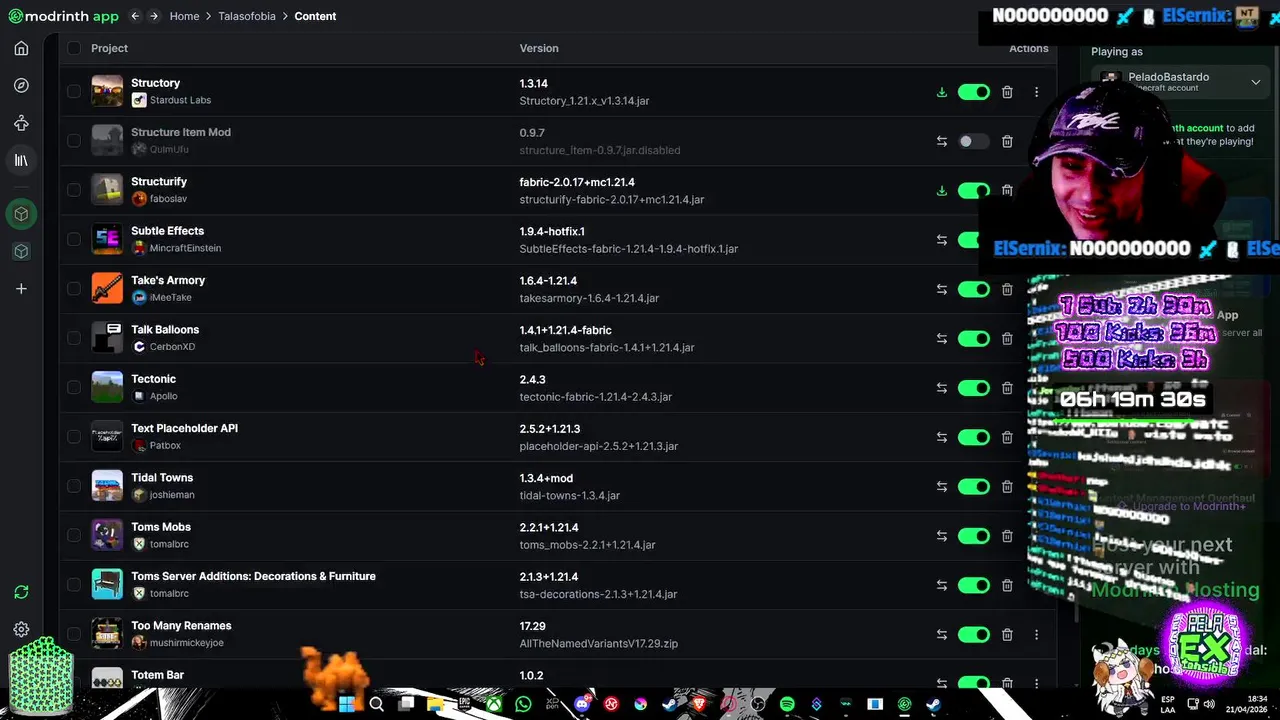Click the placeholder-api-2.5.2+1.21.3.jar filename
Screen dimensions: 1280x720
pyautogui.click(x=599, y=446)
